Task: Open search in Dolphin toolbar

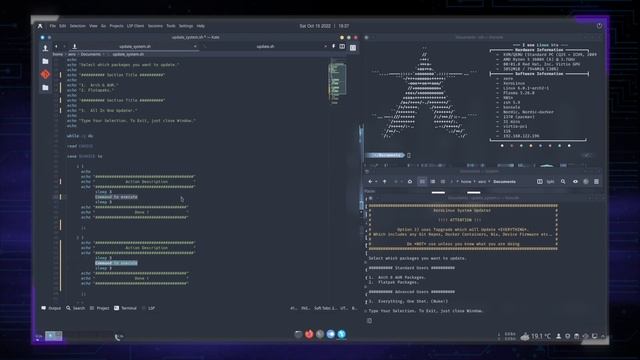Action: 563,182
